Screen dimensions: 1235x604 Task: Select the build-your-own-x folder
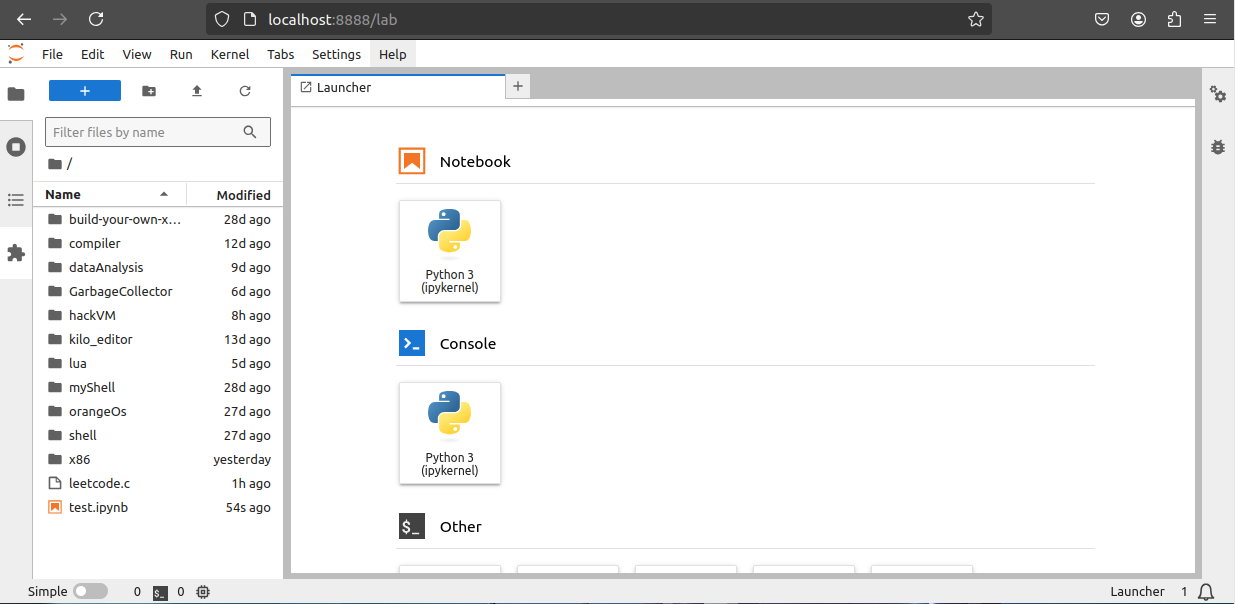158,219
